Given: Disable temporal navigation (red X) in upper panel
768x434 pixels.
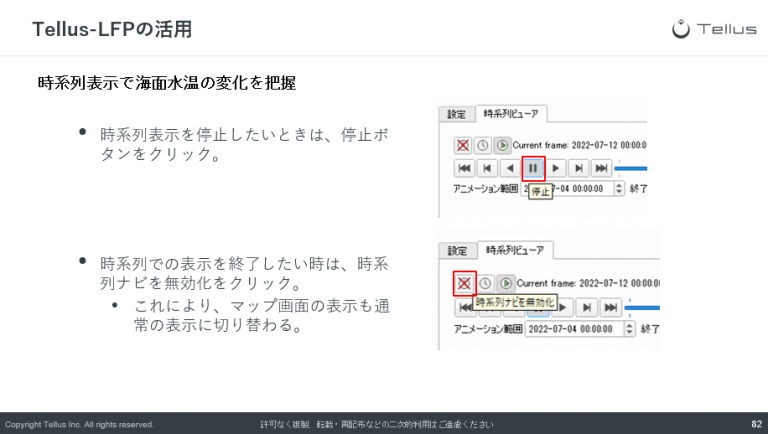Looking at the screenshot, I should [463, 145].
